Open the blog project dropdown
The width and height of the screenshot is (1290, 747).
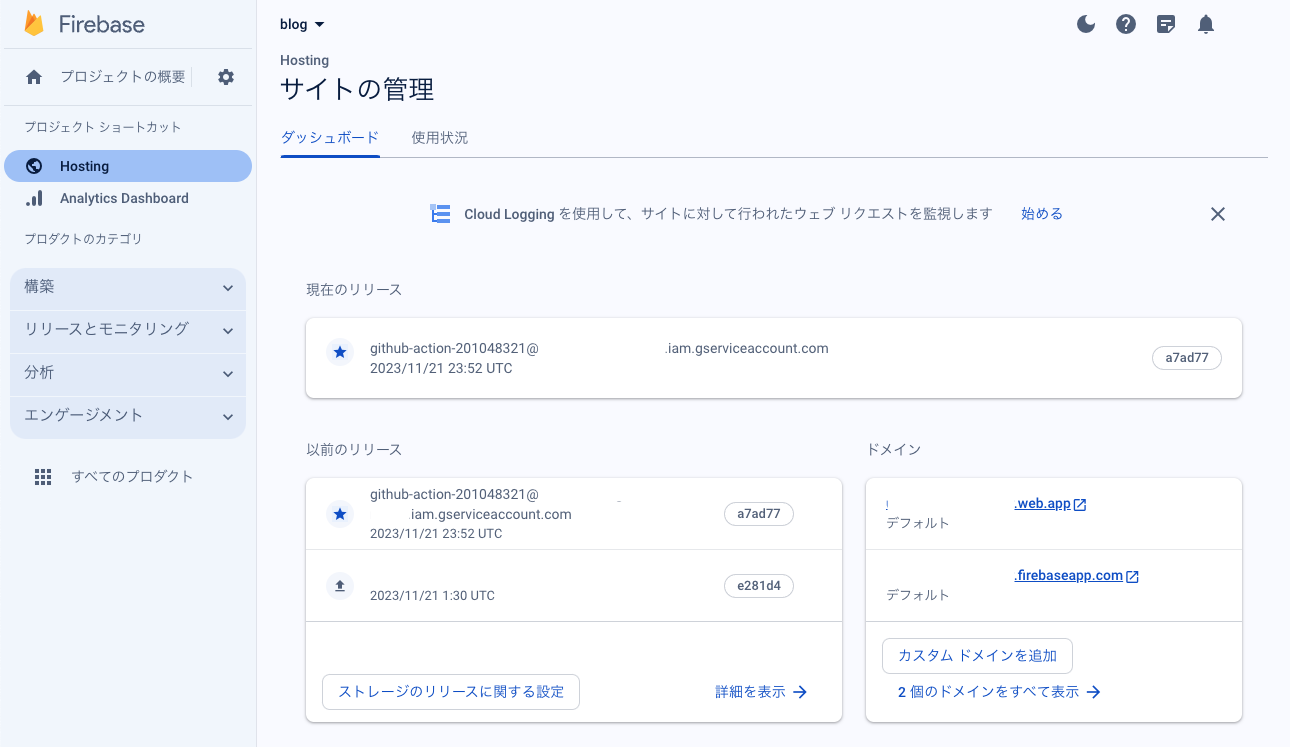(303, 24)
